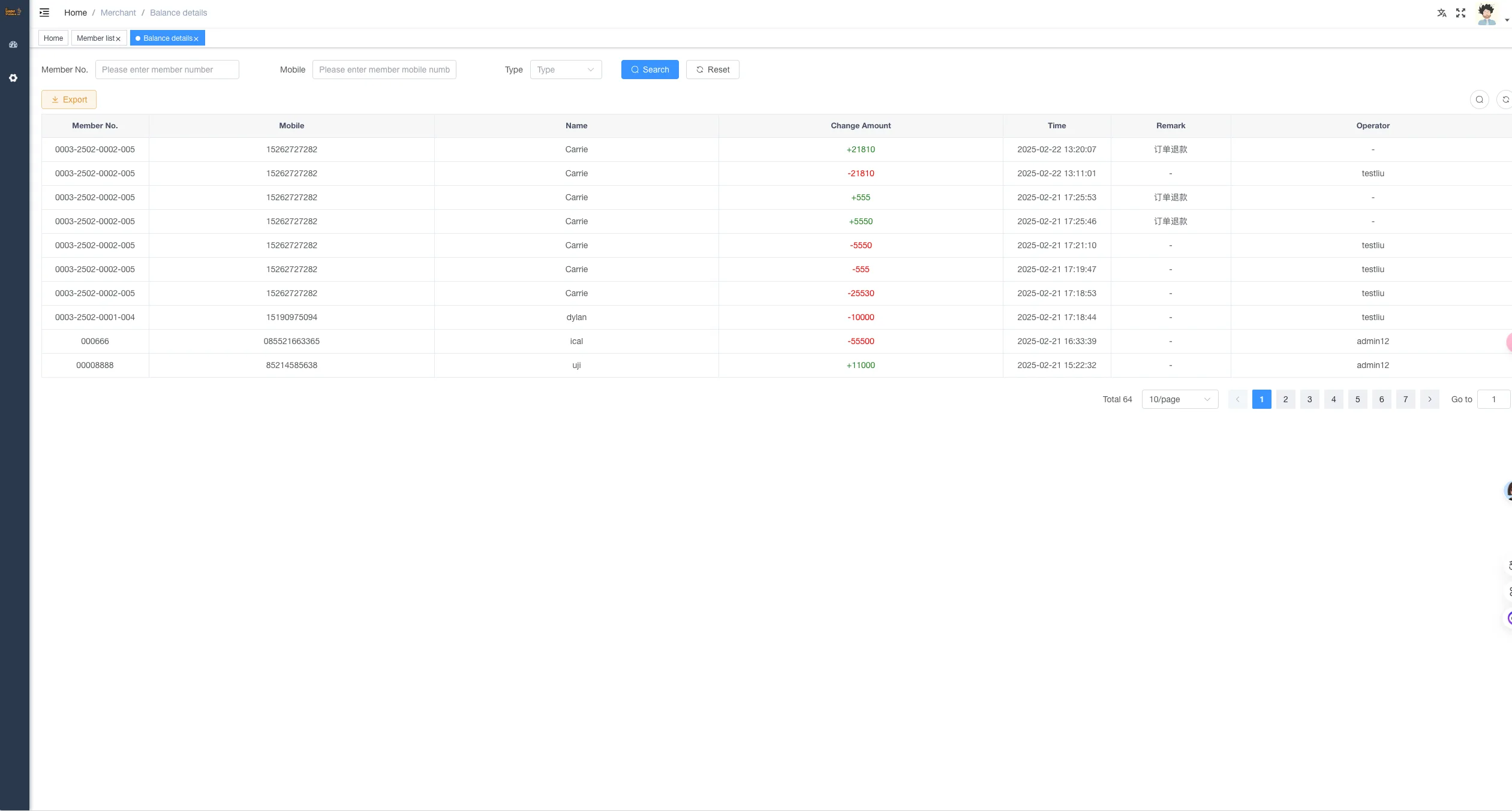Click the Member No. column header
Image resolution: width=1512 pixels, height=811 pixels.
(x=95, y=126)
